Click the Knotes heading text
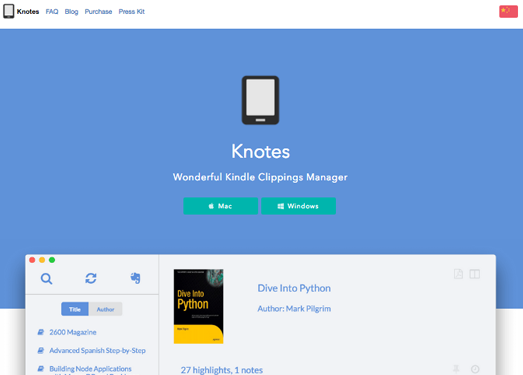The height and width of the screenshot is (375, 523). click(x=260, y=151)
